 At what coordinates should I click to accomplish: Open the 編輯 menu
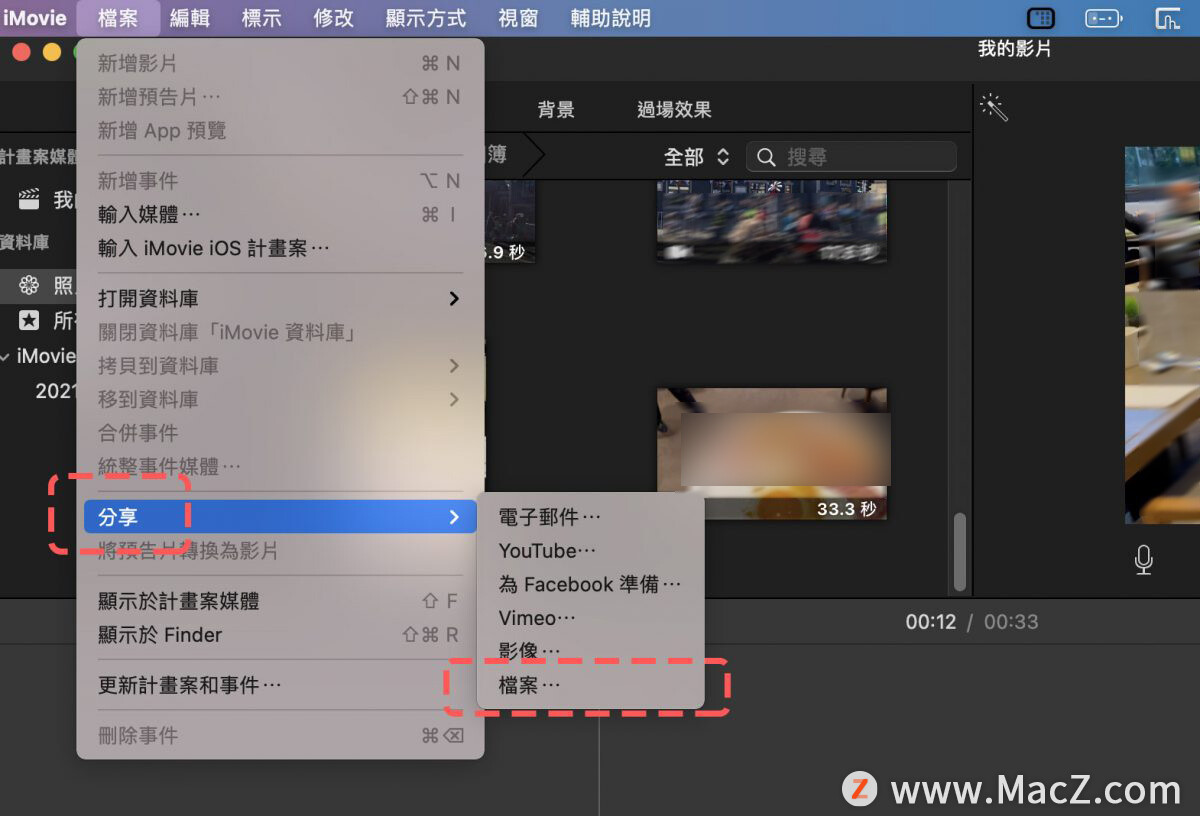(190, 18)
